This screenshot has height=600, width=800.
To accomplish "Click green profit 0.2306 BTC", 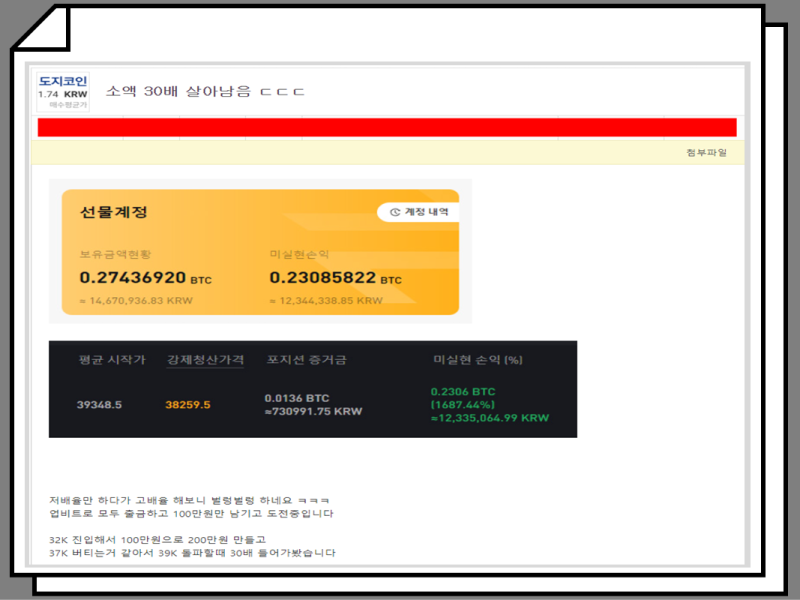I will (463, 391).
